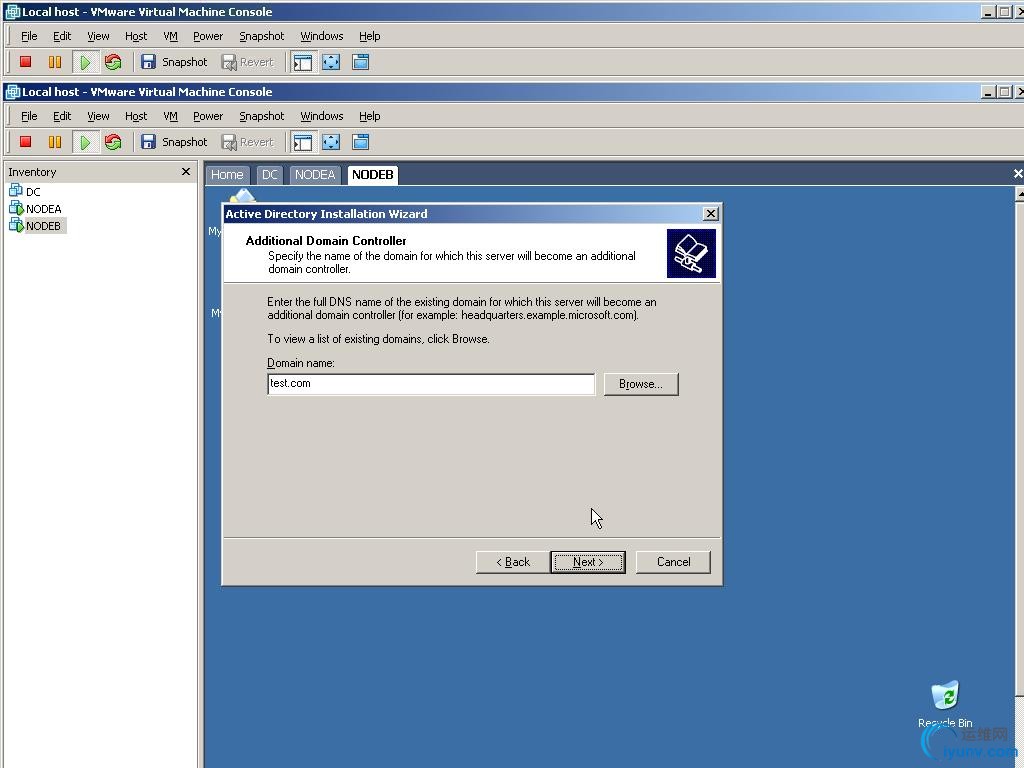This screenshot has height=768, width=1024.
Task: Click the red Power Off icon in the lower console window
Action: (25, 142)
